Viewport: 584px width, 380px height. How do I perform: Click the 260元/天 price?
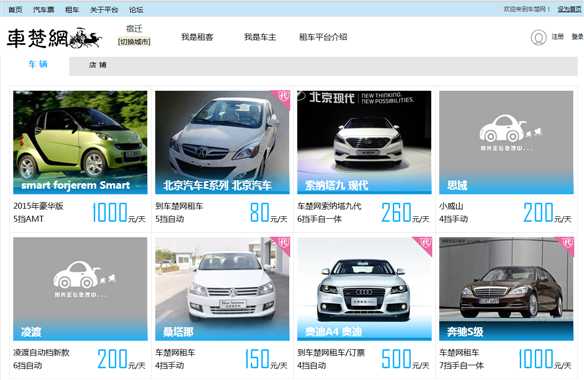(405, 213)
